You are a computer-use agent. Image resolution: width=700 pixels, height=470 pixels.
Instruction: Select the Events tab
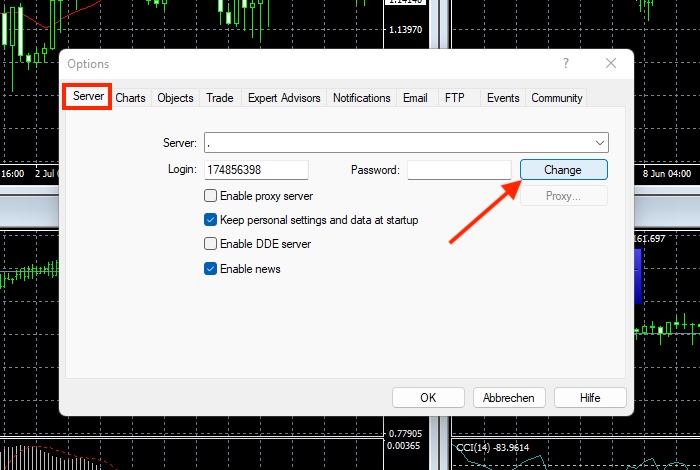point(503,98)
